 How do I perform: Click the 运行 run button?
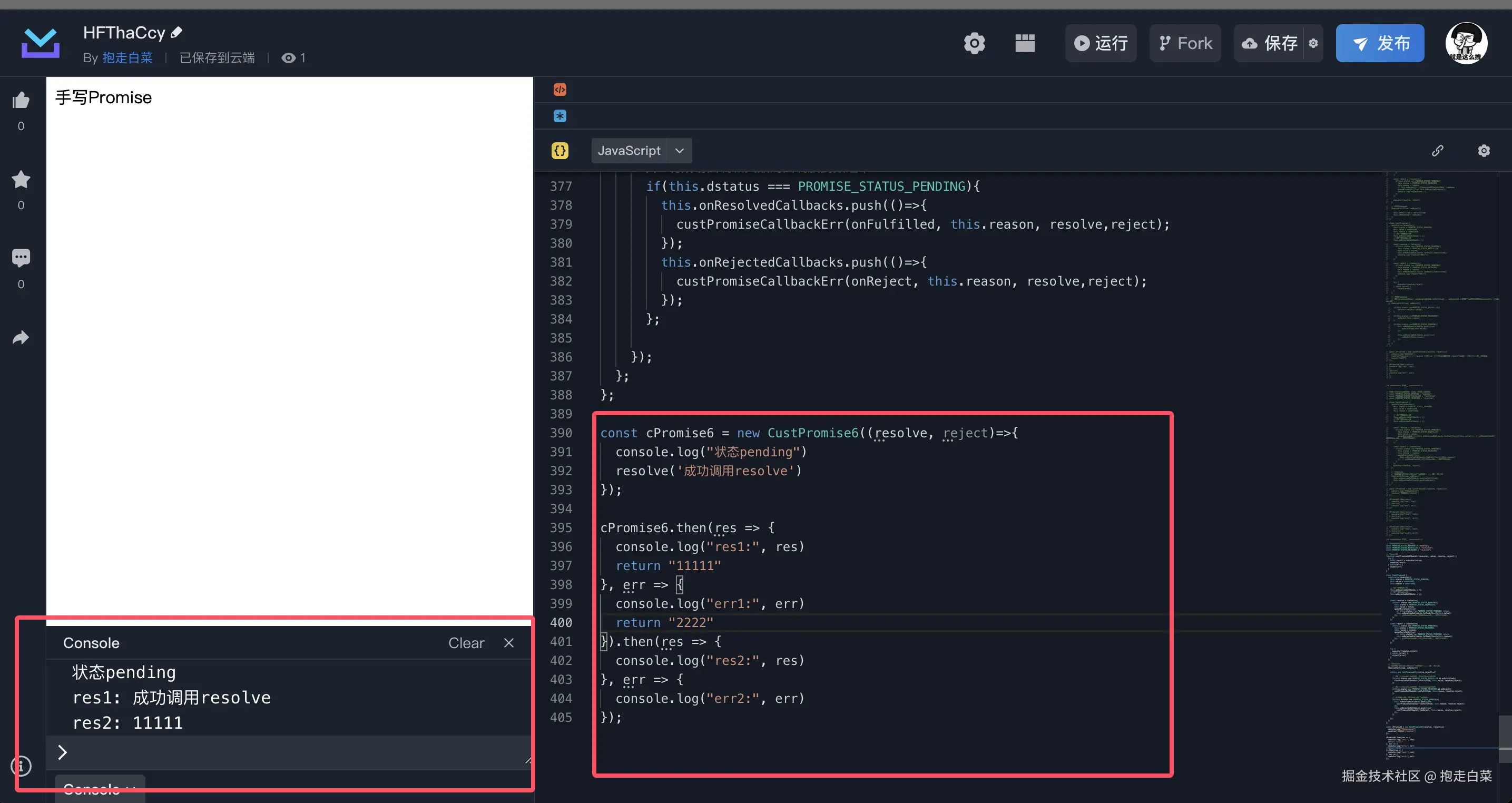[x=1101, y=43]
